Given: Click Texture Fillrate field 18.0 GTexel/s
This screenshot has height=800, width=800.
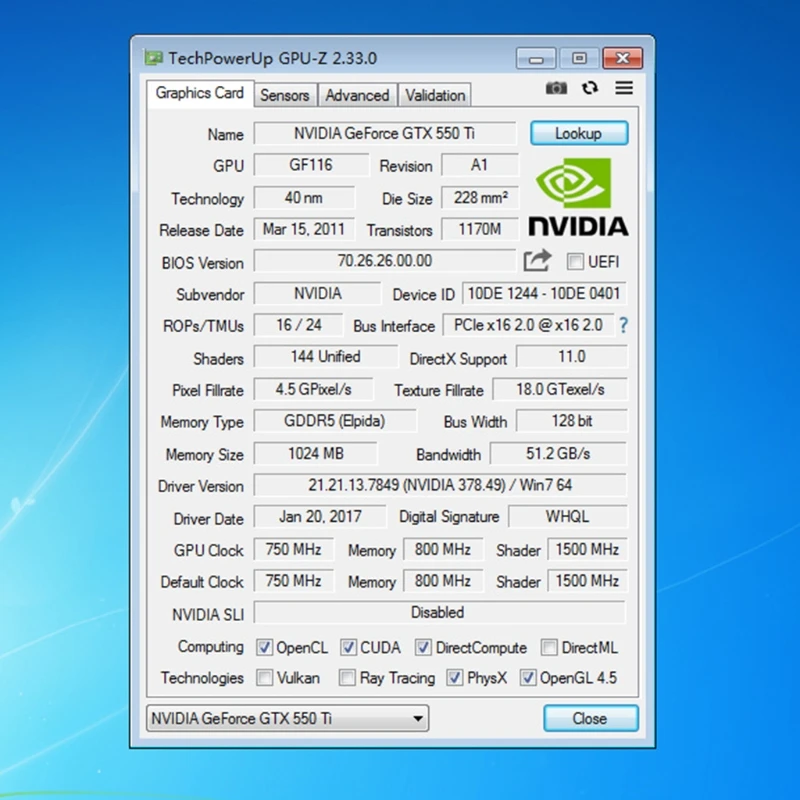Looking at the screenshot, I should 560,390.
